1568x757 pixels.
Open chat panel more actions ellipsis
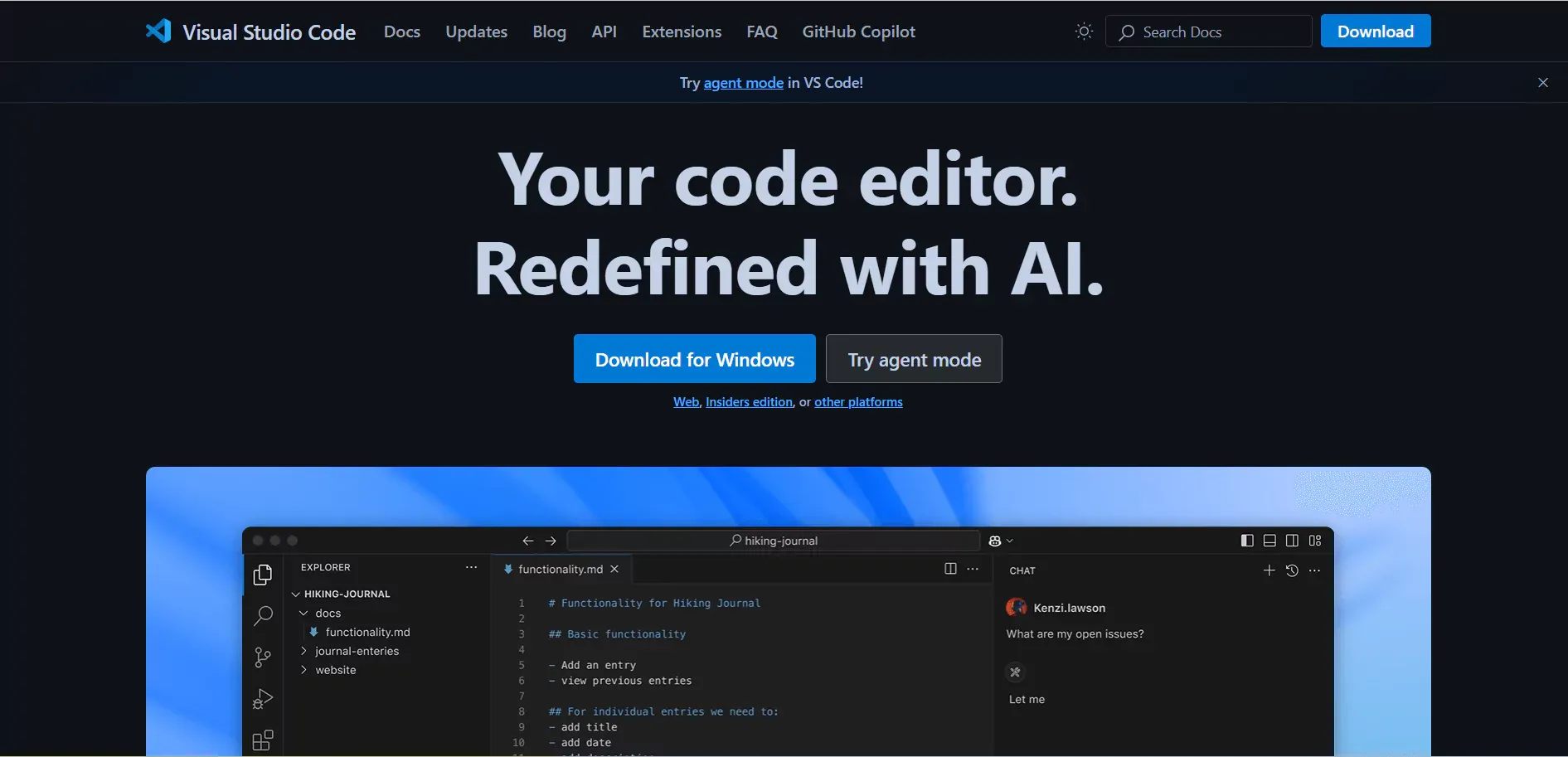[x=1314, y=570]
